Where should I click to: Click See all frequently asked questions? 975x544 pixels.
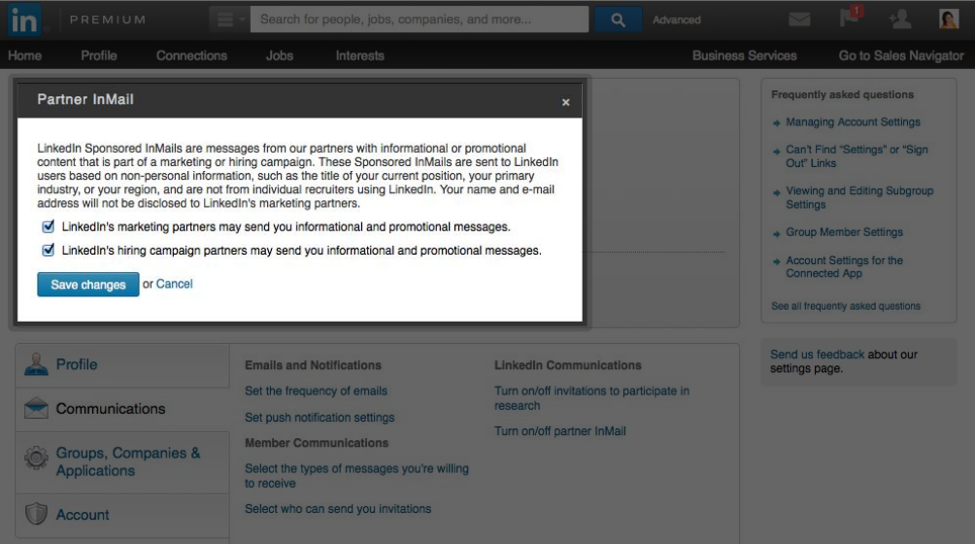point(846,306)
